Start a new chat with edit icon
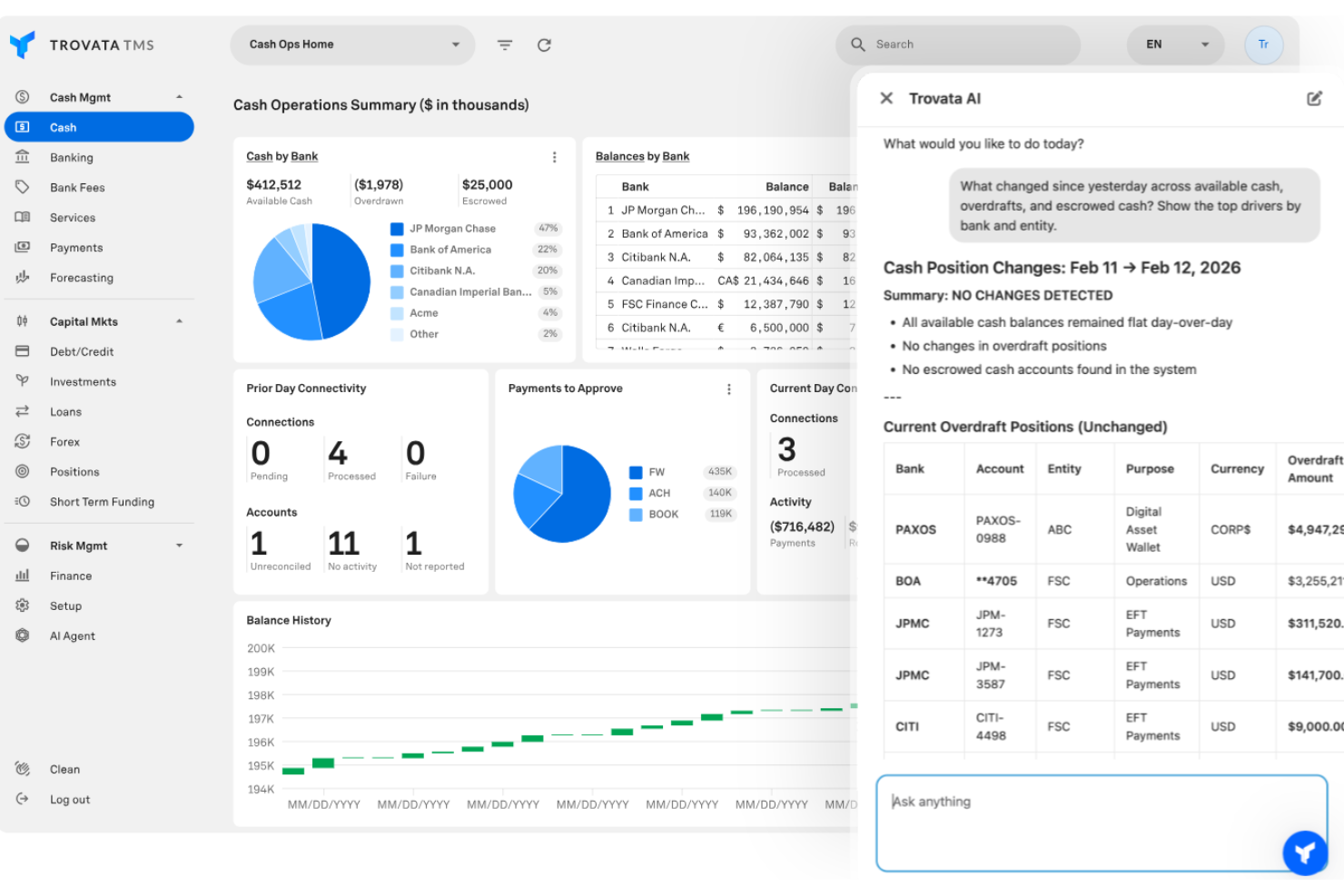Image resolution: width=1344 pixels, height=896 pixels. point(1314,98)
